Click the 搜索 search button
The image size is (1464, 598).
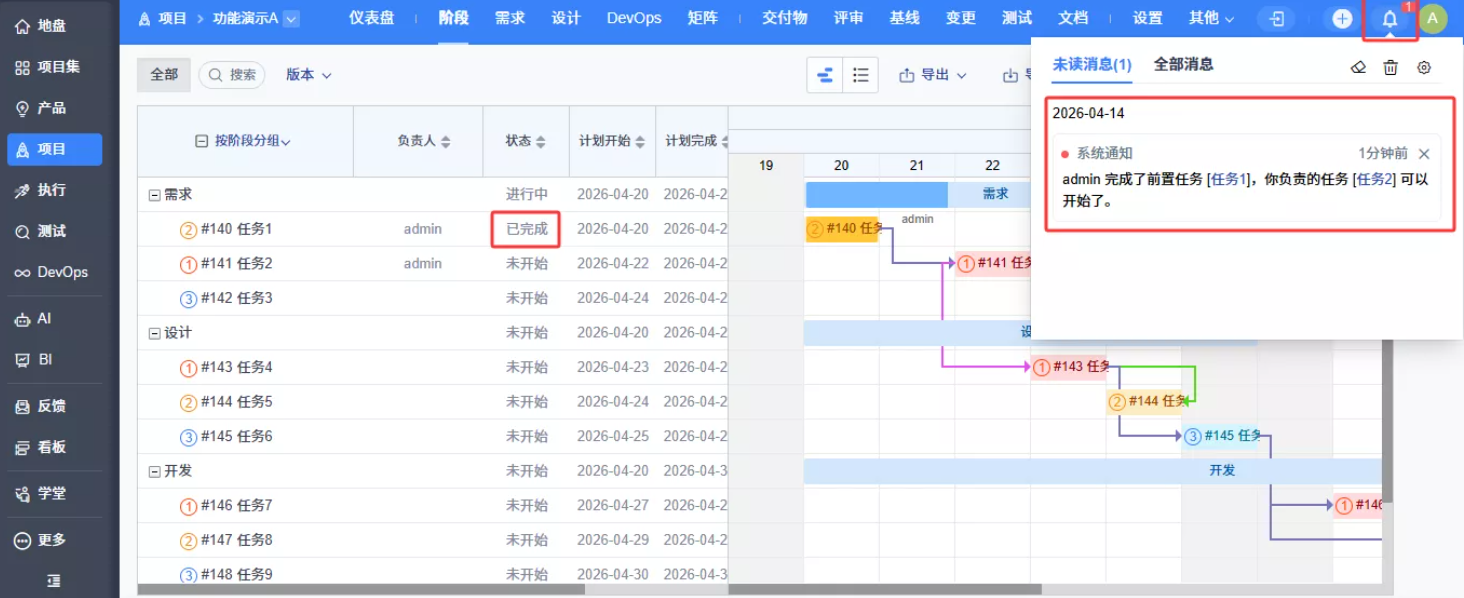tap(232, 75)
